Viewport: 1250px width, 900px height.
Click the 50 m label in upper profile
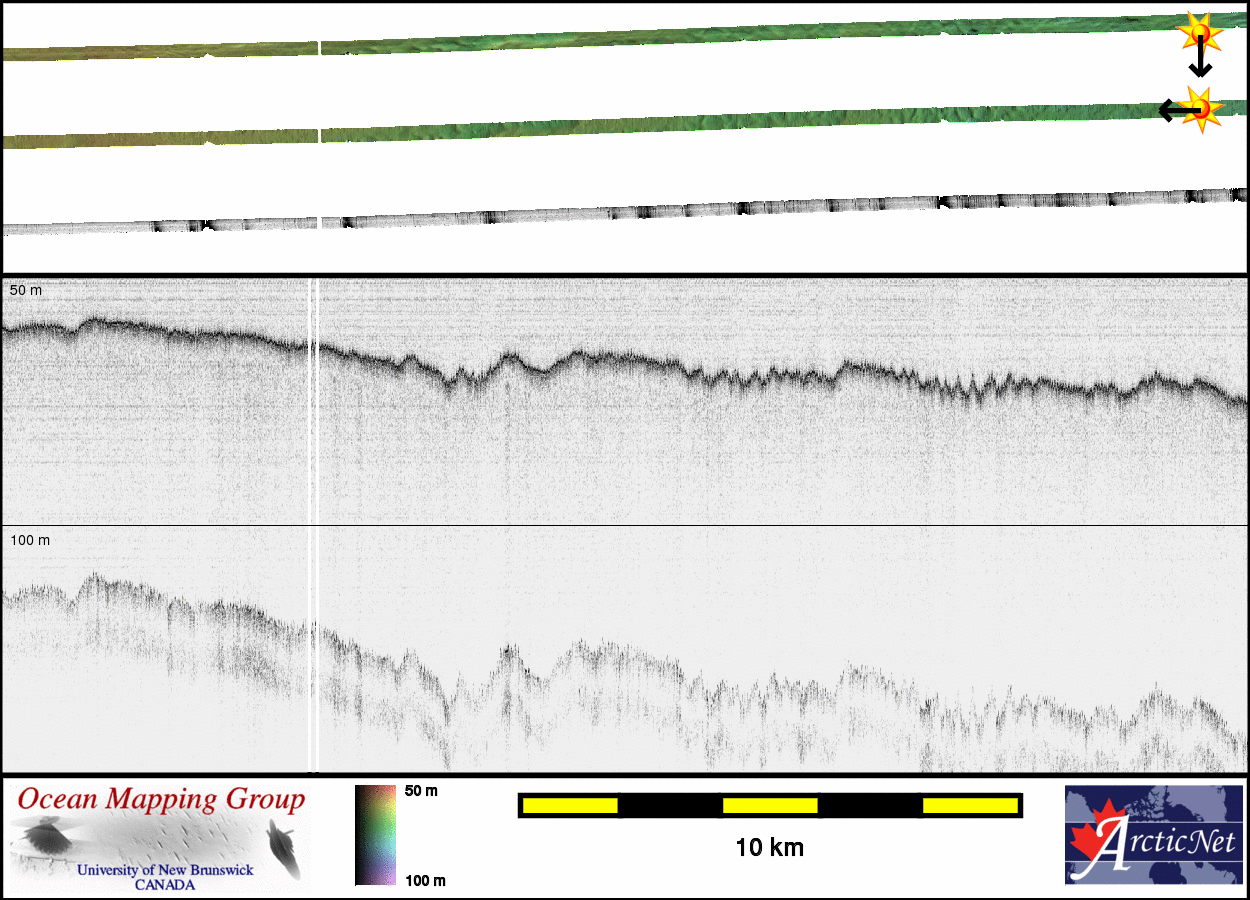click(27, 290)
